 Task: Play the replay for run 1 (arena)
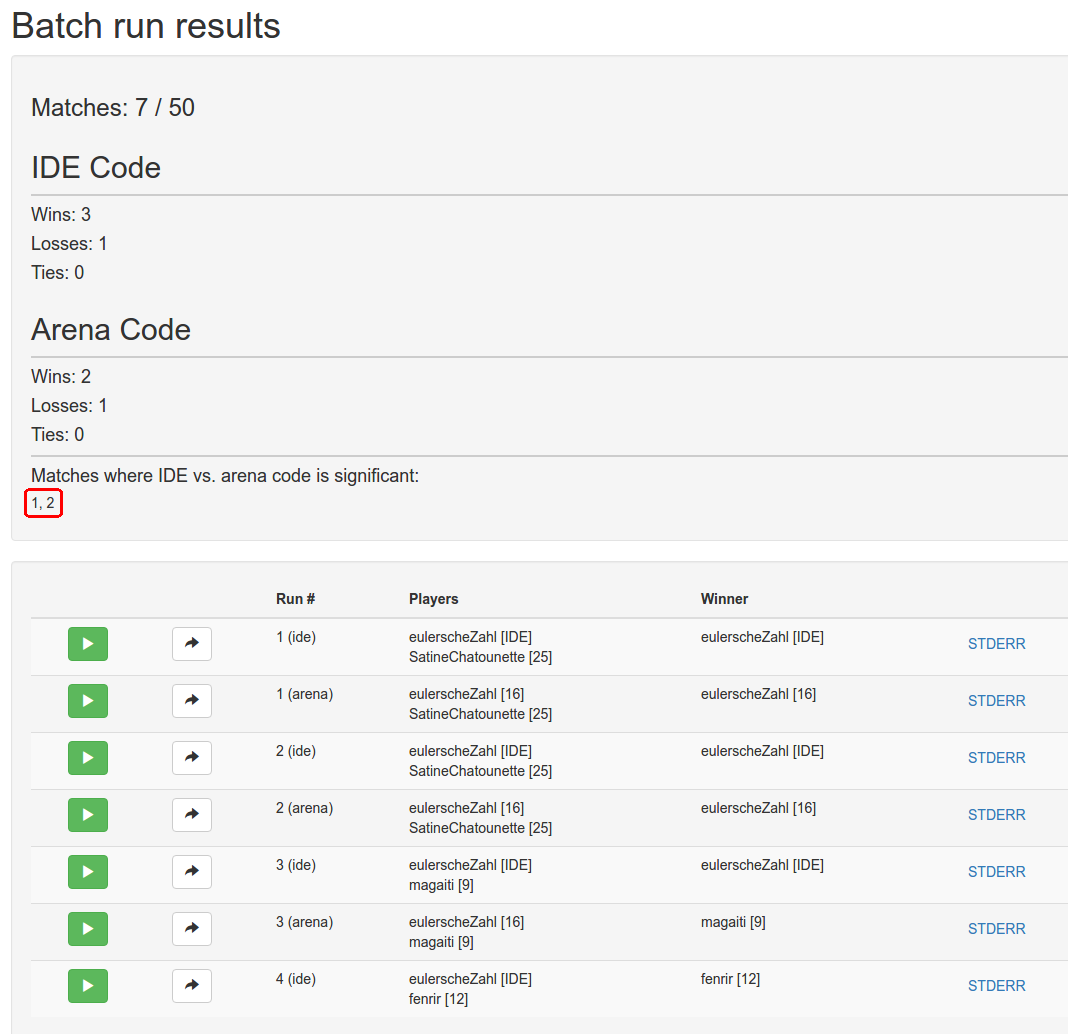[x=88, y=701]
